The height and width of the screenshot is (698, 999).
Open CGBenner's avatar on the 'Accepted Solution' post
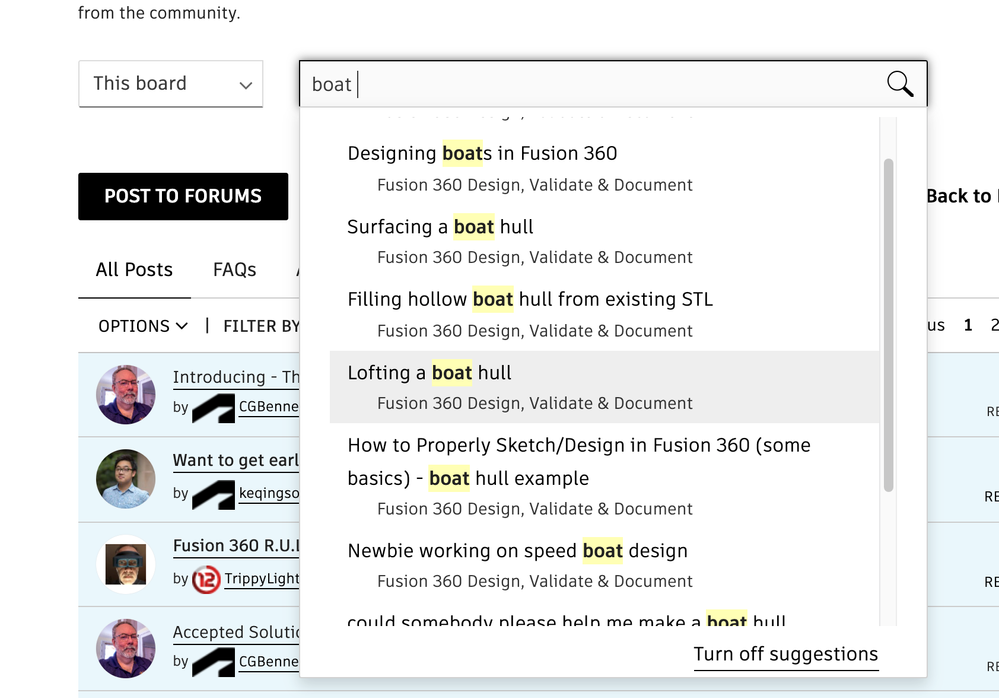tap(126, 648)
